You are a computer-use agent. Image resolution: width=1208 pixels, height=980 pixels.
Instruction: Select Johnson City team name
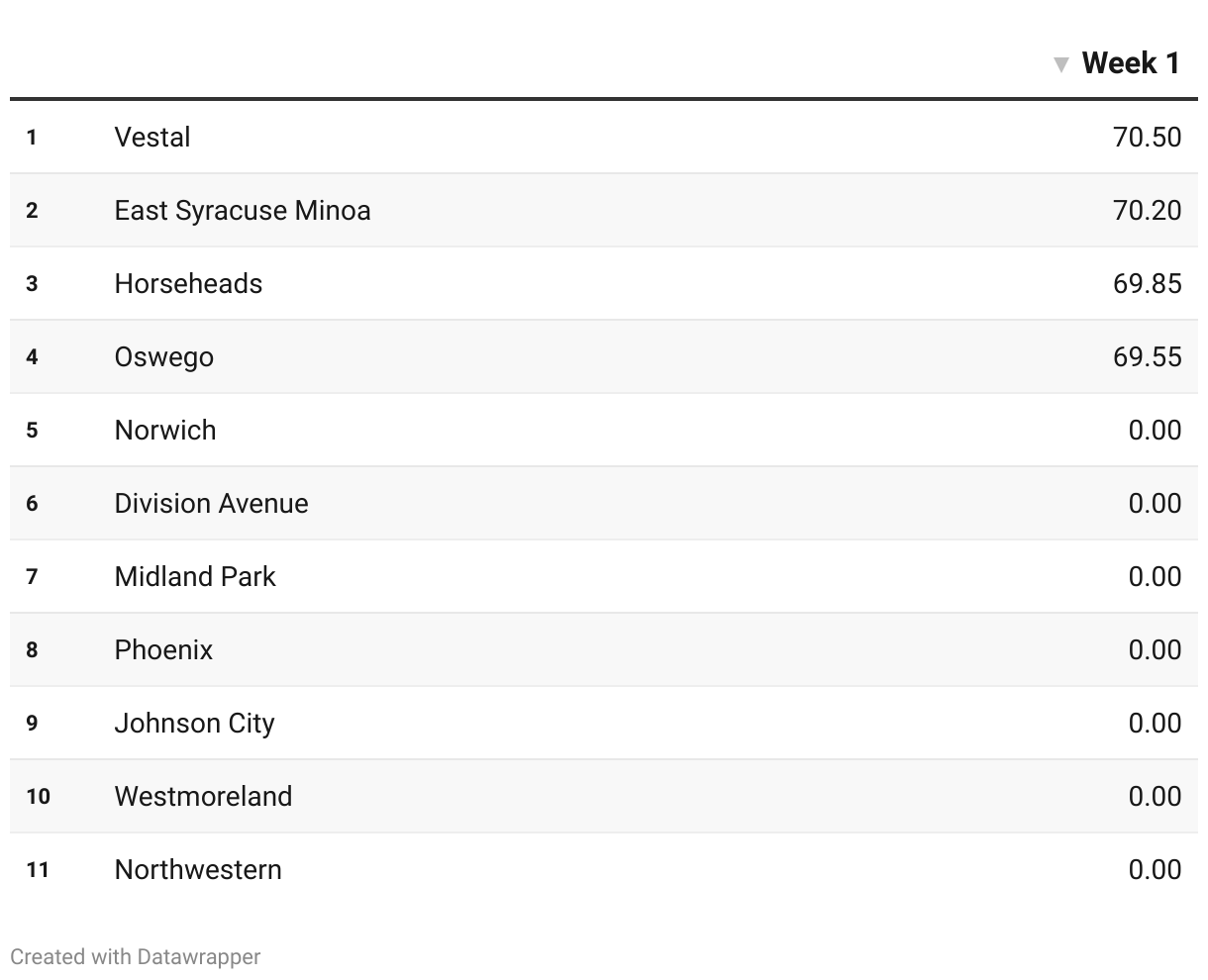click(194, 723)
